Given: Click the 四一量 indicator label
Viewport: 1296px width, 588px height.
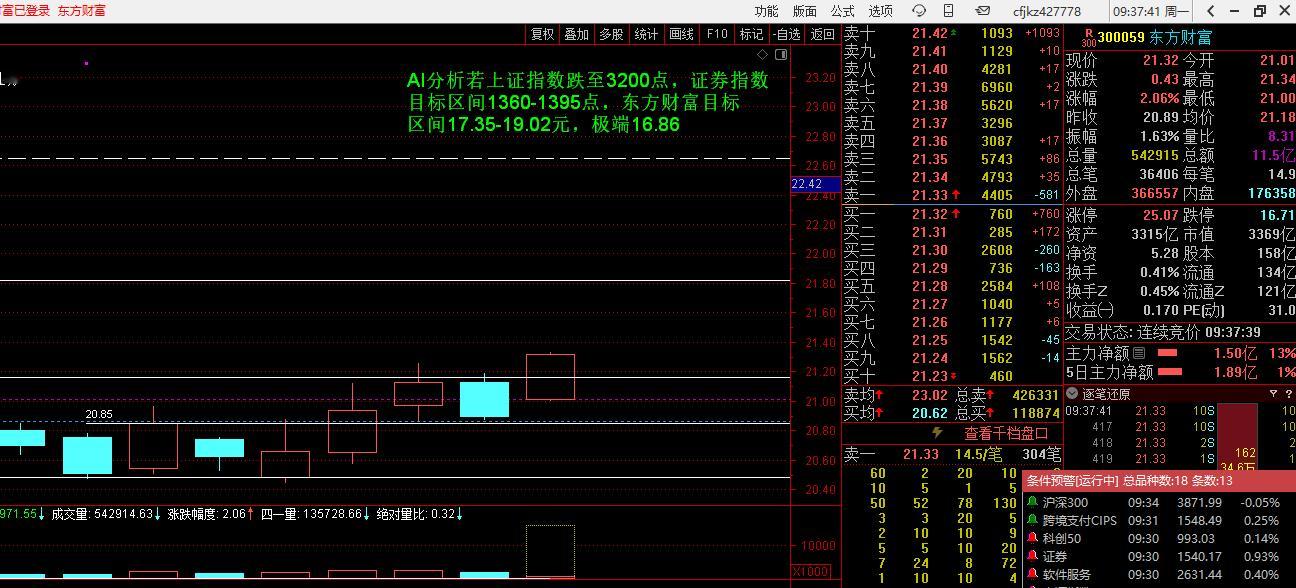Looking at the screenshot, I should click(314, 514).
